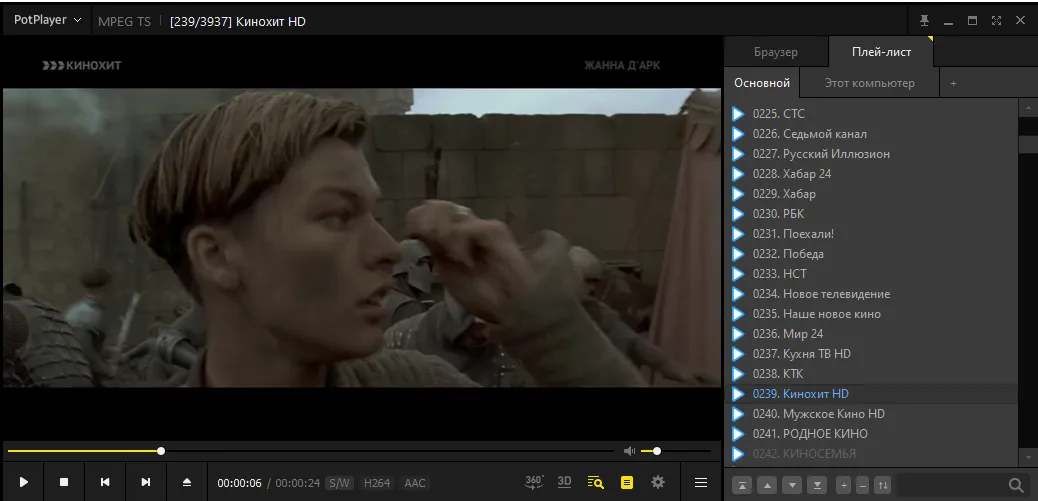The height and width of the screenshot is (501, 1038).
Task: Open the playlist search icon in the control bar
Action: coord(596,482)
